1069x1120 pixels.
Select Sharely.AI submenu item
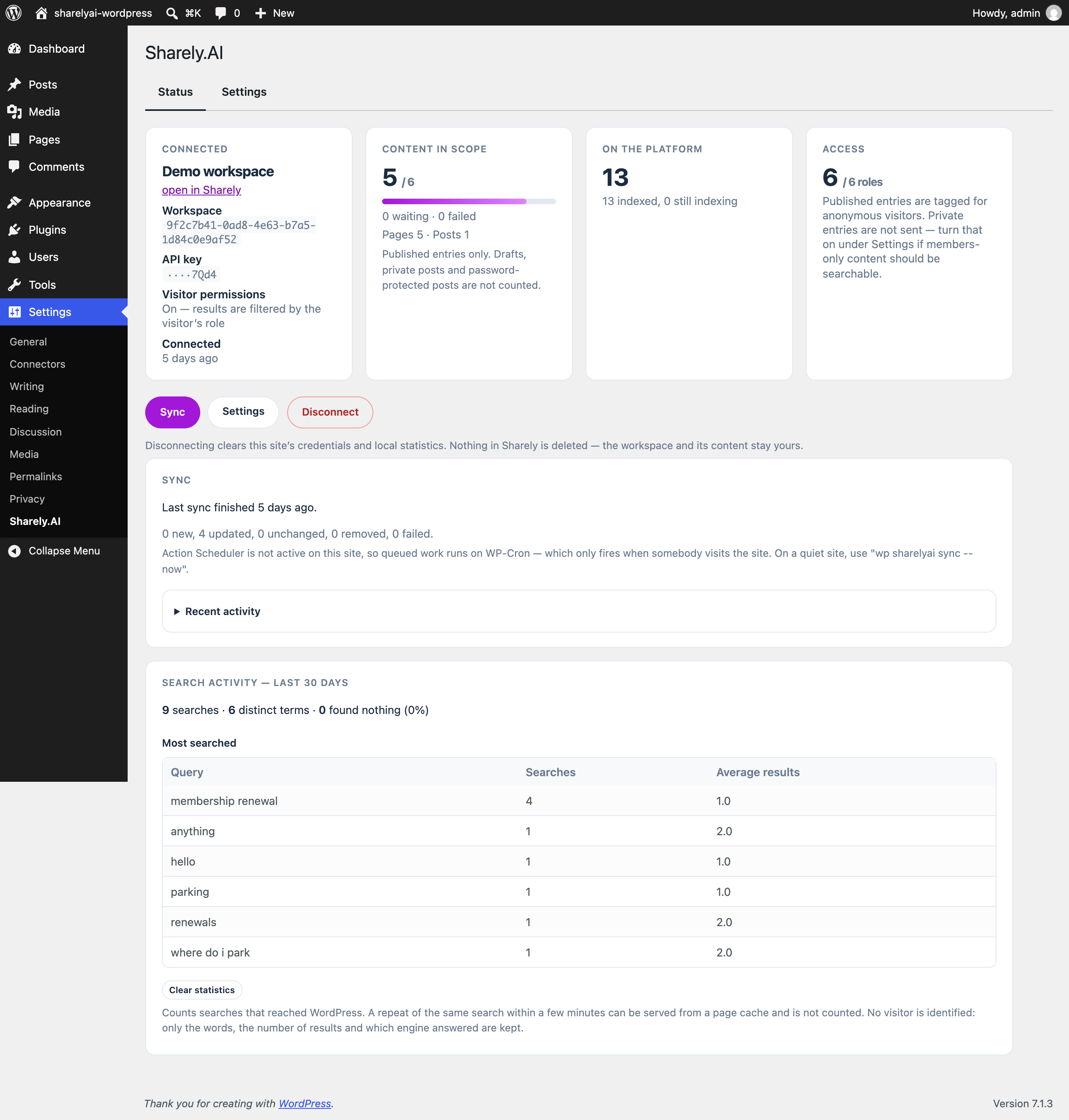pos(35,521)
